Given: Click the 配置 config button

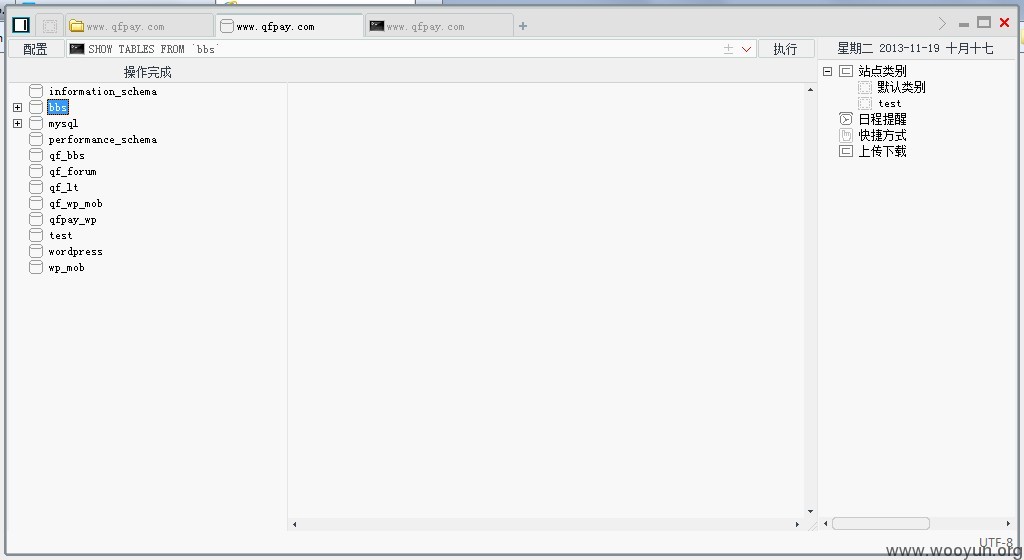Looking at the screenshot, I should (x=35, y=49).
